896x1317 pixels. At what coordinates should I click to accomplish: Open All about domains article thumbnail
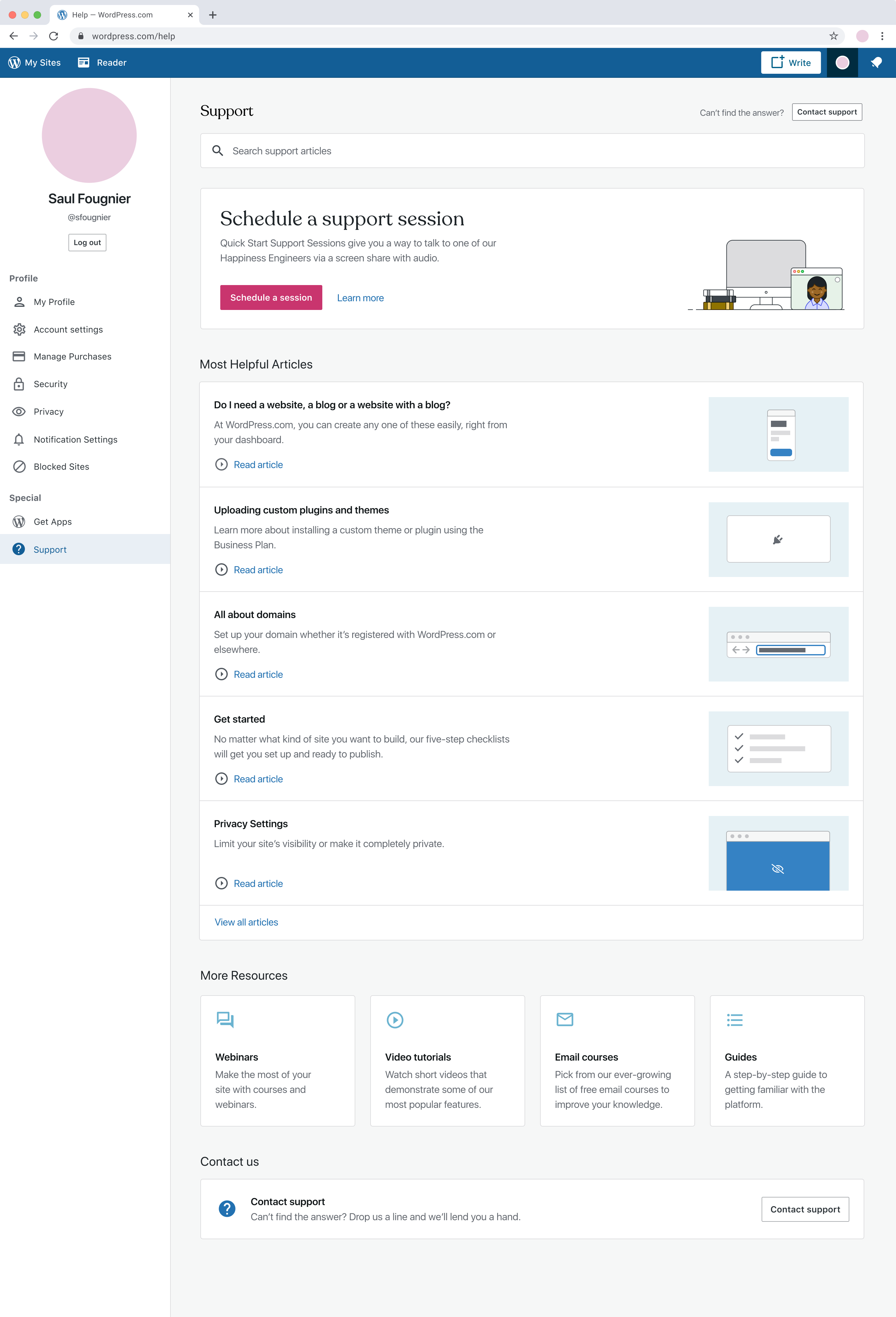(778, 644)
